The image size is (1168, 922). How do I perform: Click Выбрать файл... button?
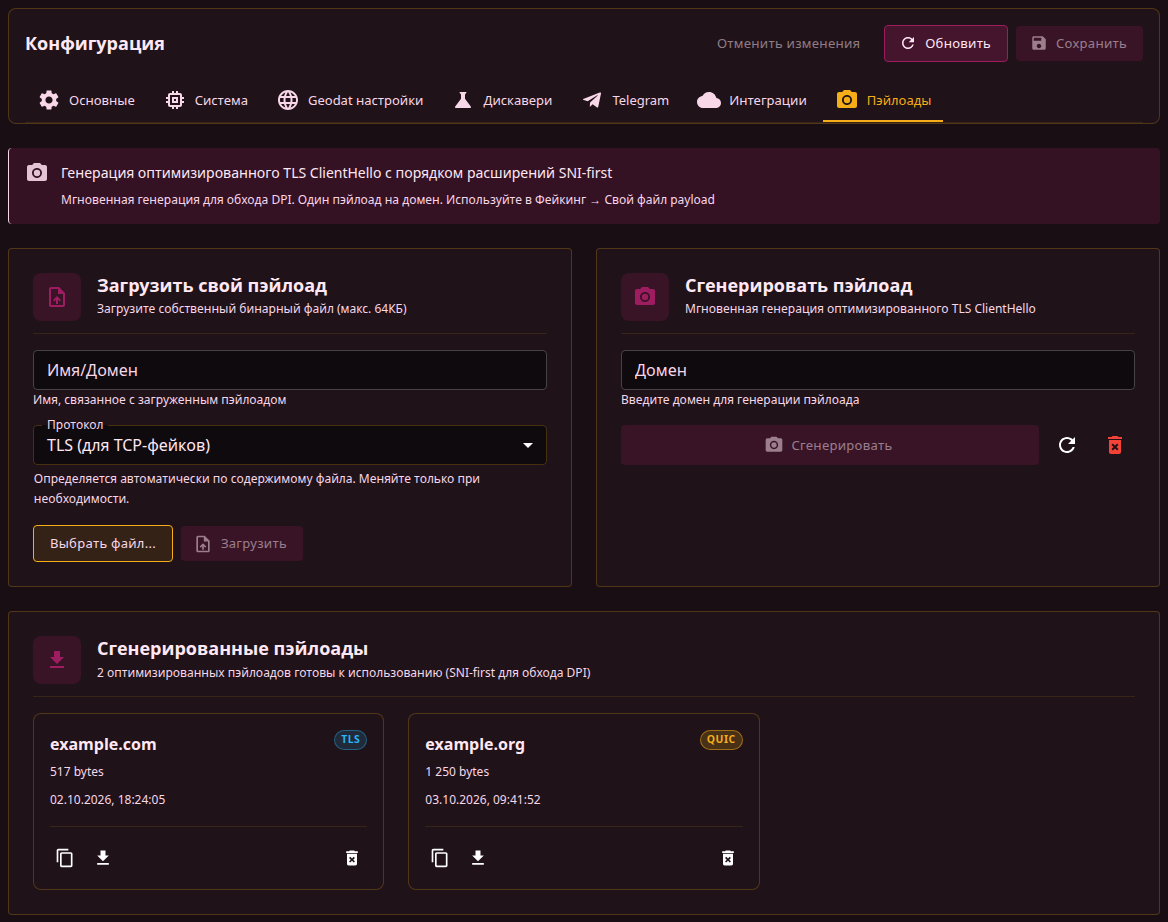click(x=103, y=544)
